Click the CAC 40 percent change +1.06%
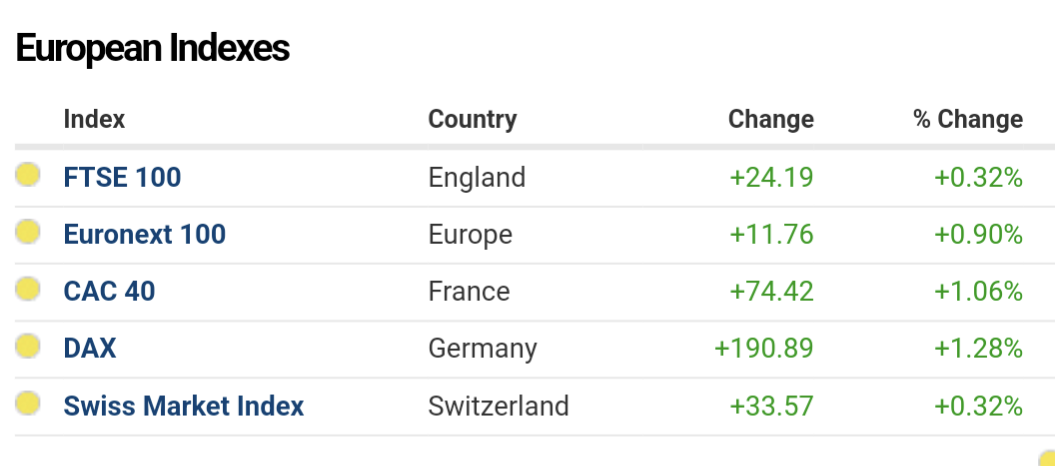Image resolution: width=1055 pixels, height=466 pixels. click(978, 292)
